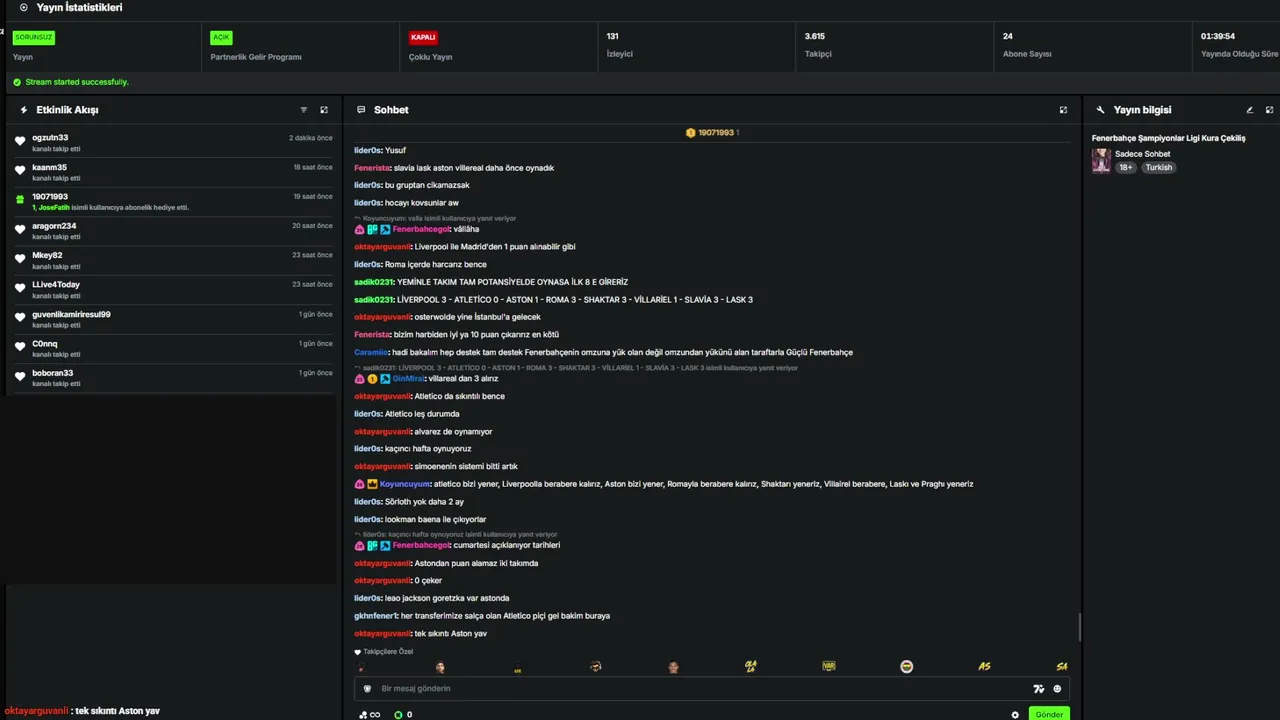Insert the Fenerbahçe crest emote

907,667
